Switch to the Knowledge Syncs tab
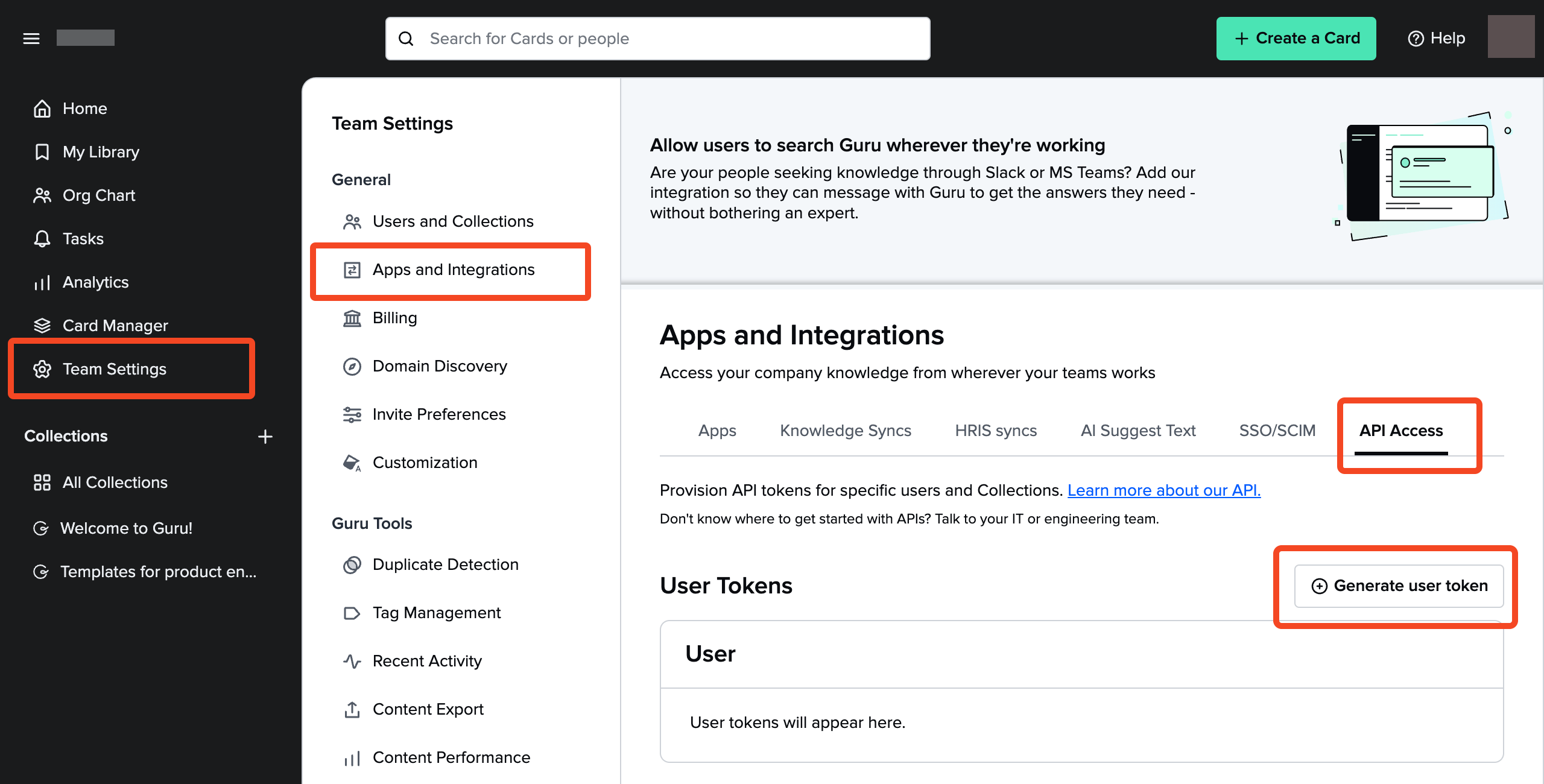 846,431
